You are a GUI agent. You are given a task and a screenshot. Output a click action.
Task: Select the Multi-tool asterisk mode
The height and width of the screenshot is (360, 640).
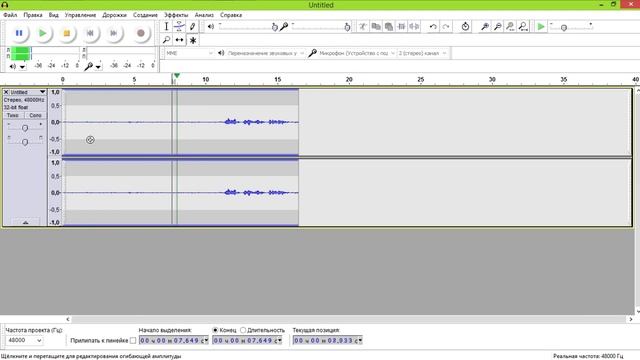tap(193, 40)
